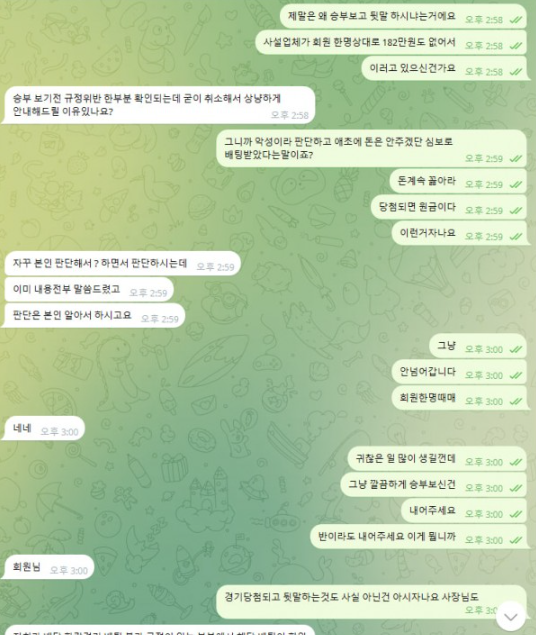536x635 pixels.
Task: Select '경기당첨되고 뒷말하는것도' outgoing message
Action: 372,602
